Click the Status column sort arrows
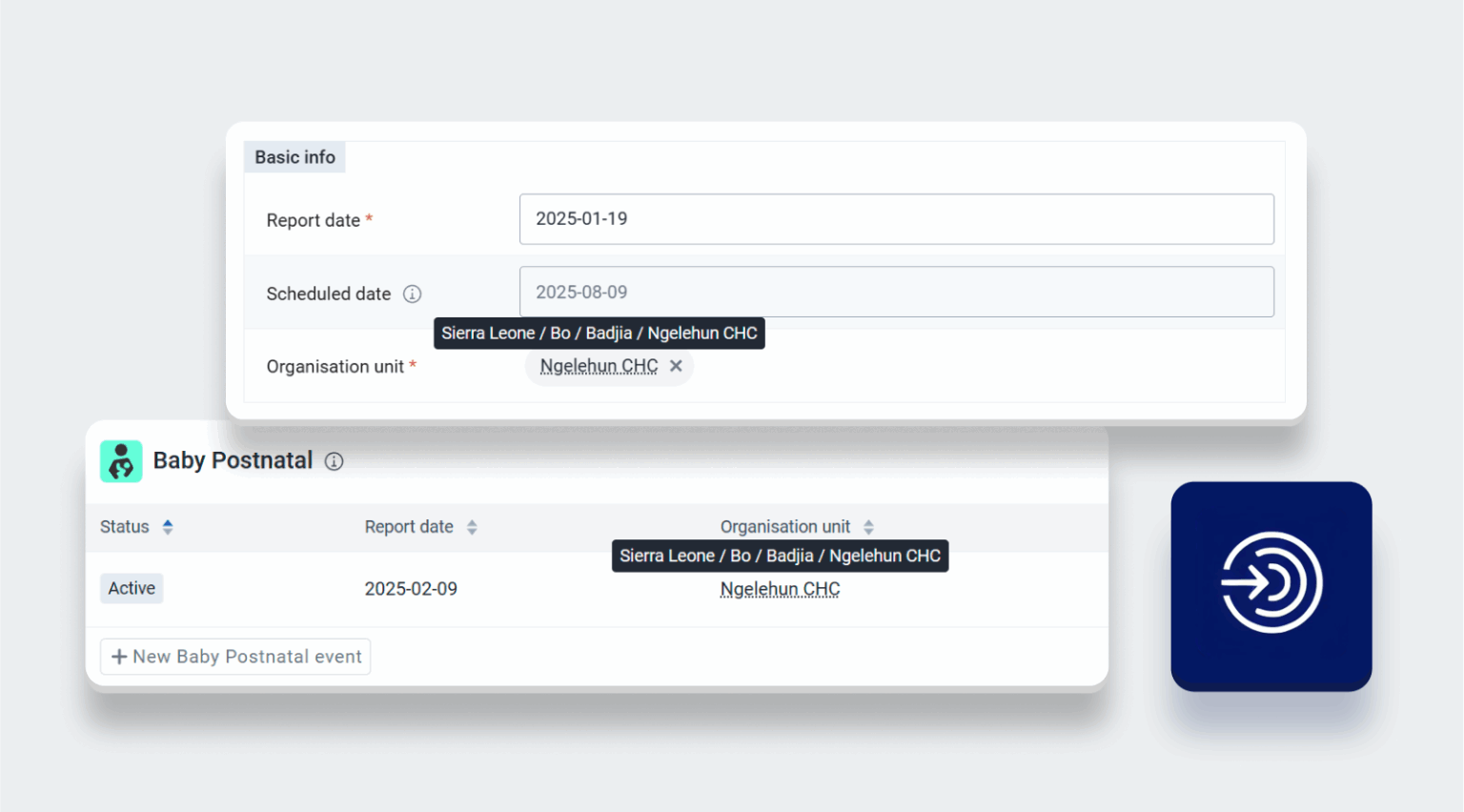The height and width of the screenshot is (812, 1464). (167, 526)
